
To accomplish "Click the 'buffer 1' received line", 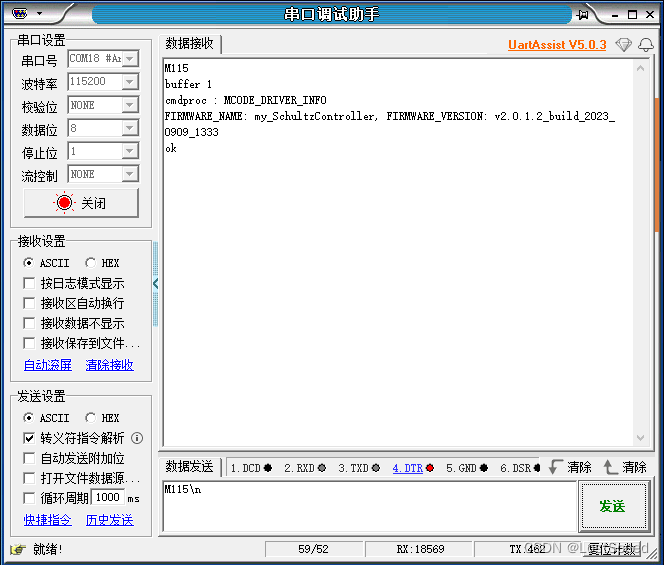I will (188, 84).
